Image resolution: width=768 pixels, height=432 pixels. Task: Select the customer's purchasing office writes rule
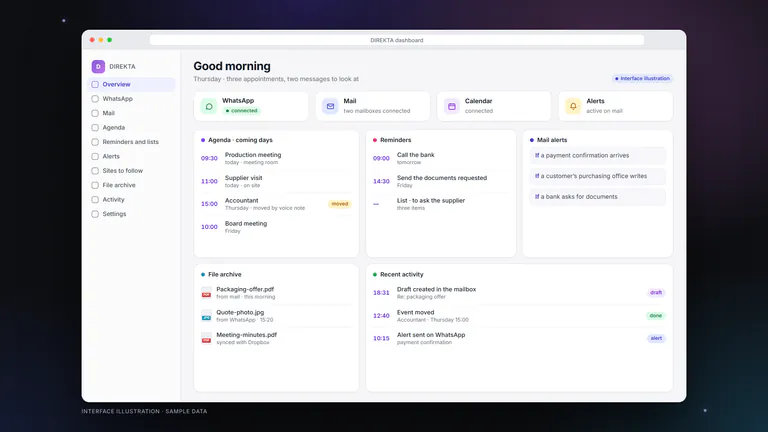point(598,176)
